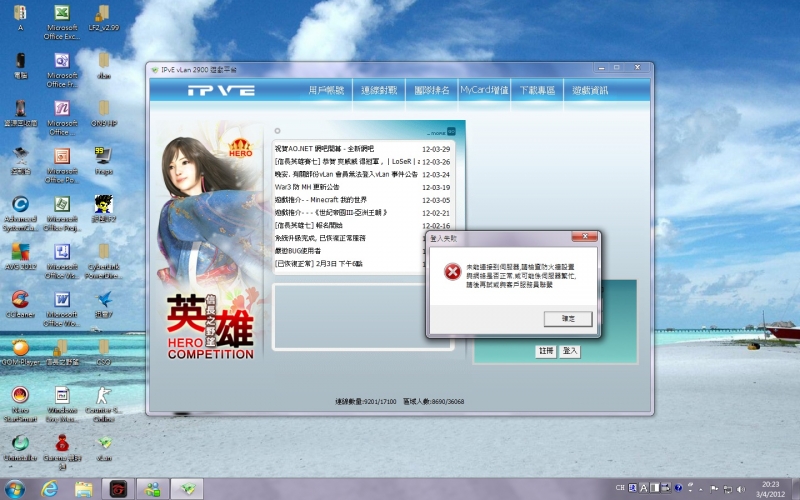The width and height of the screenshot is (800, 500).
Task: Click the GO icon beside more
Action: [x=452, y=132]
